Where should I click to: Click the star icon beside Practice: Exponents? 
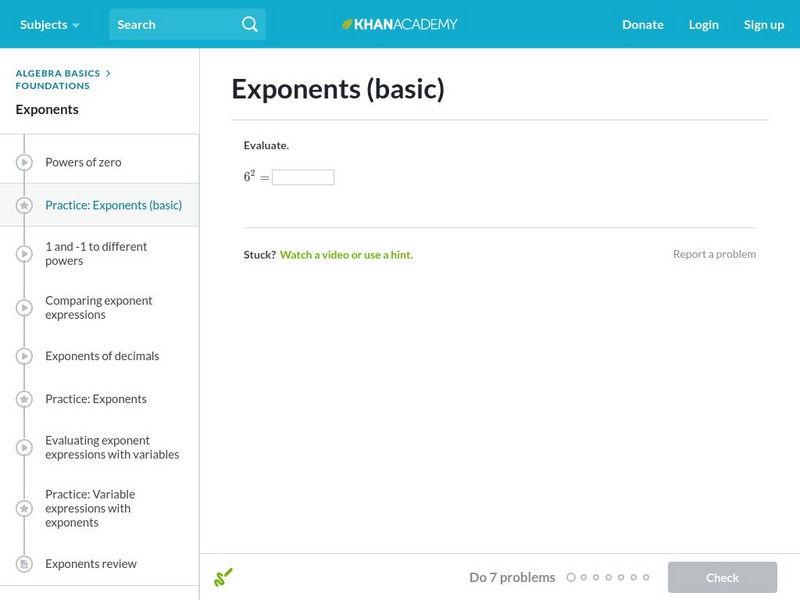pos(25,399)
